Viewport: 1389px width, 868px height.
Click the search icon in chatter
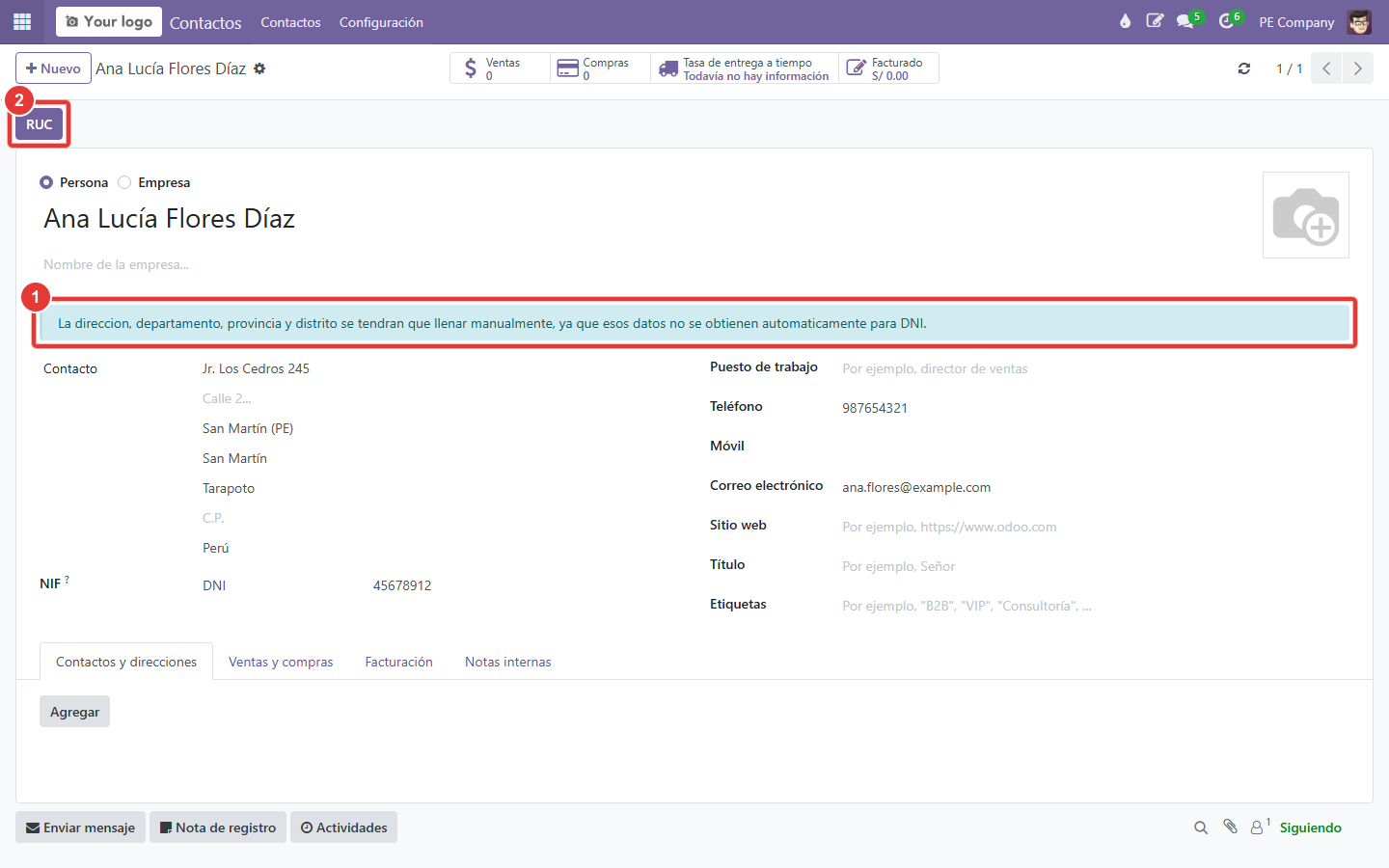coord(1201,827)
